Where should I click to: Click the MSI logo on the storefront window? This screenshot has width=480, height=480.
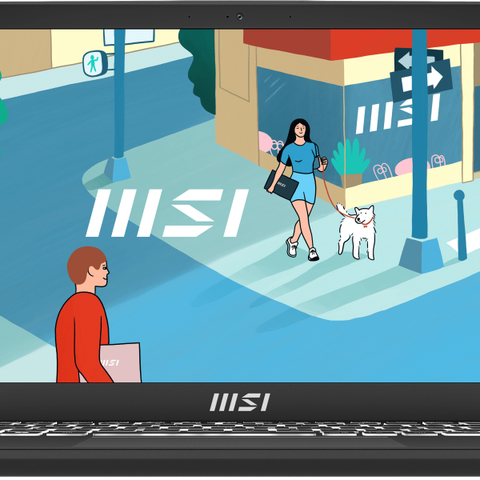(x=398, y=114)
